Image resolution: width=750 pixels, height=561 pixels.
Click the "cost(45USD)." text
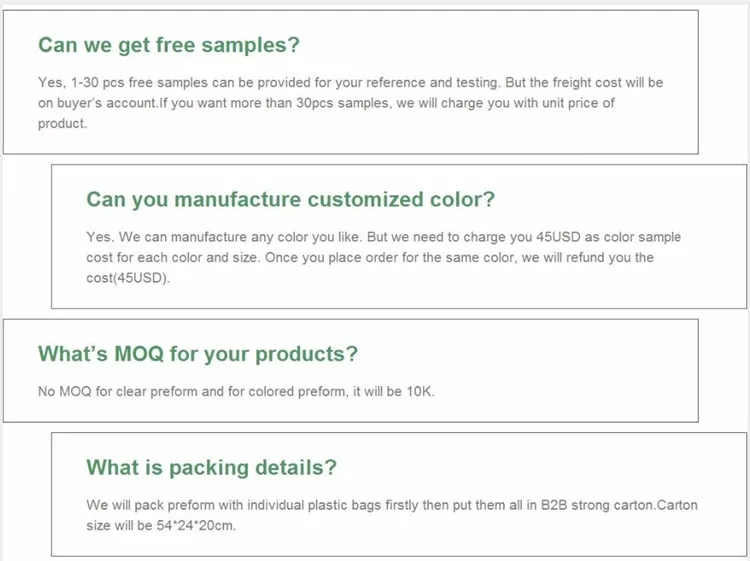tap(129, 278)
